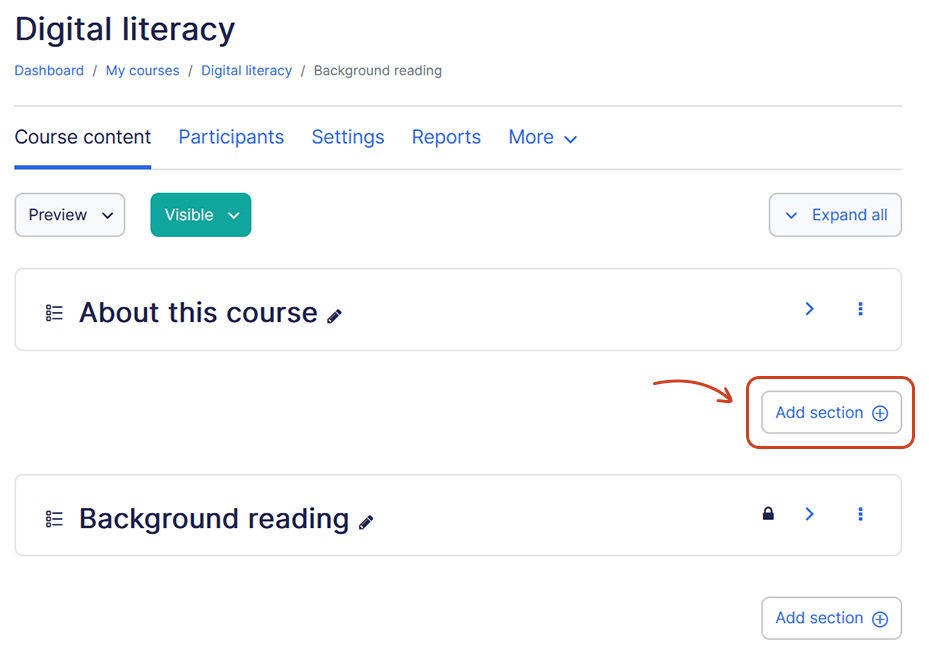
Task: Expand the About this course section chevron
Action: click(809, 309)
